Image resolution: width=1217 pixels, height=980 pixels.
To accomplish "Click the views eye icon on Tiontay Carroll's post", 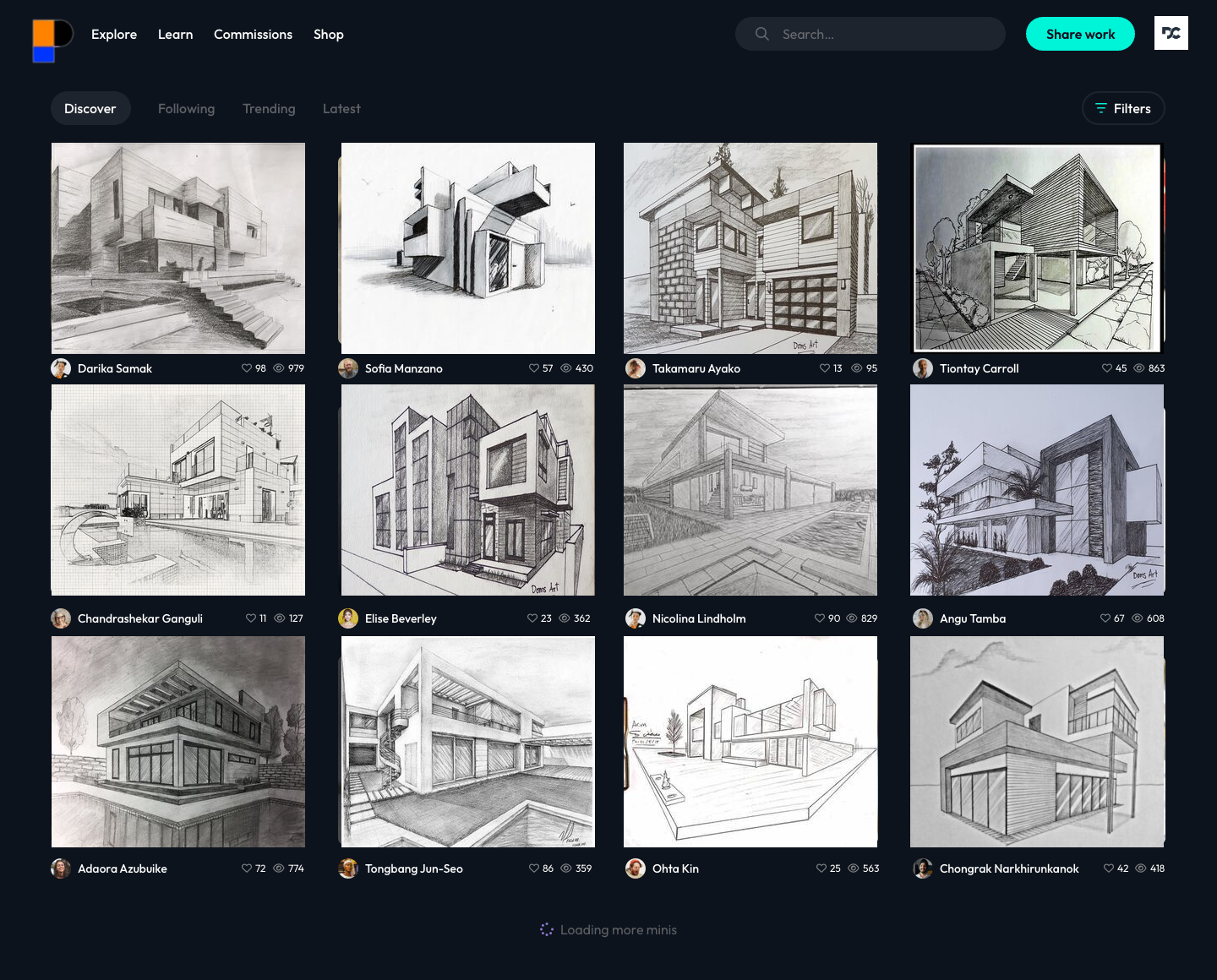I will pos(1138,368).
